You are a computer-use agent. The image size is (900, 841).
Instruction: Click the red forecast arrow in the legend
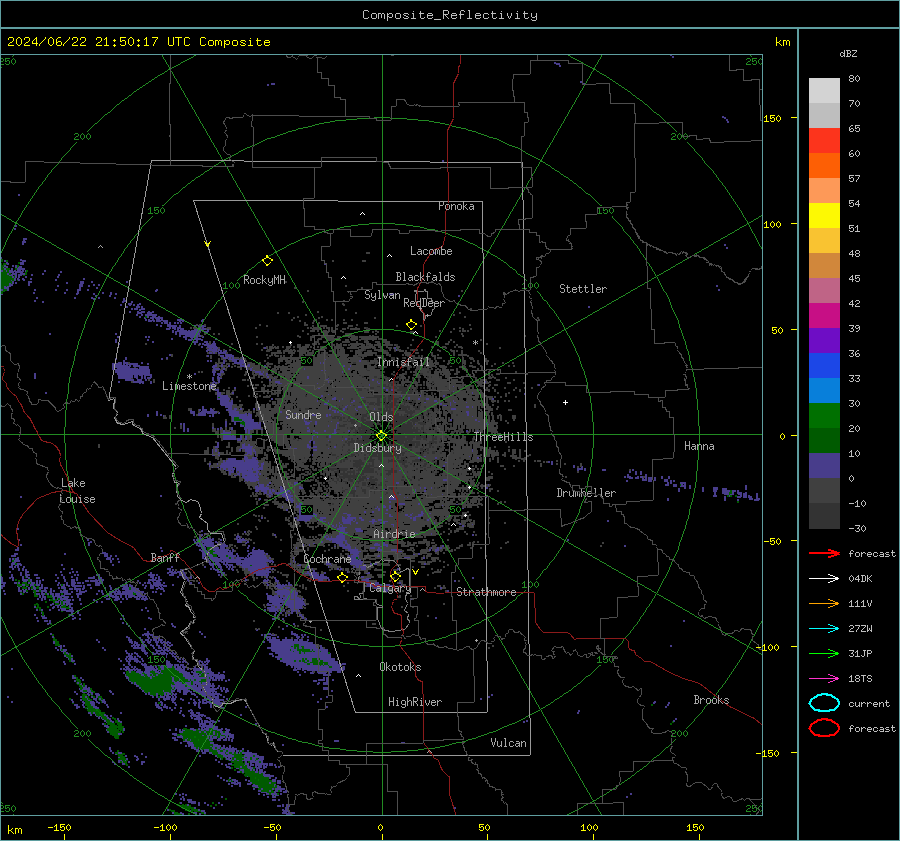point(824,553)
